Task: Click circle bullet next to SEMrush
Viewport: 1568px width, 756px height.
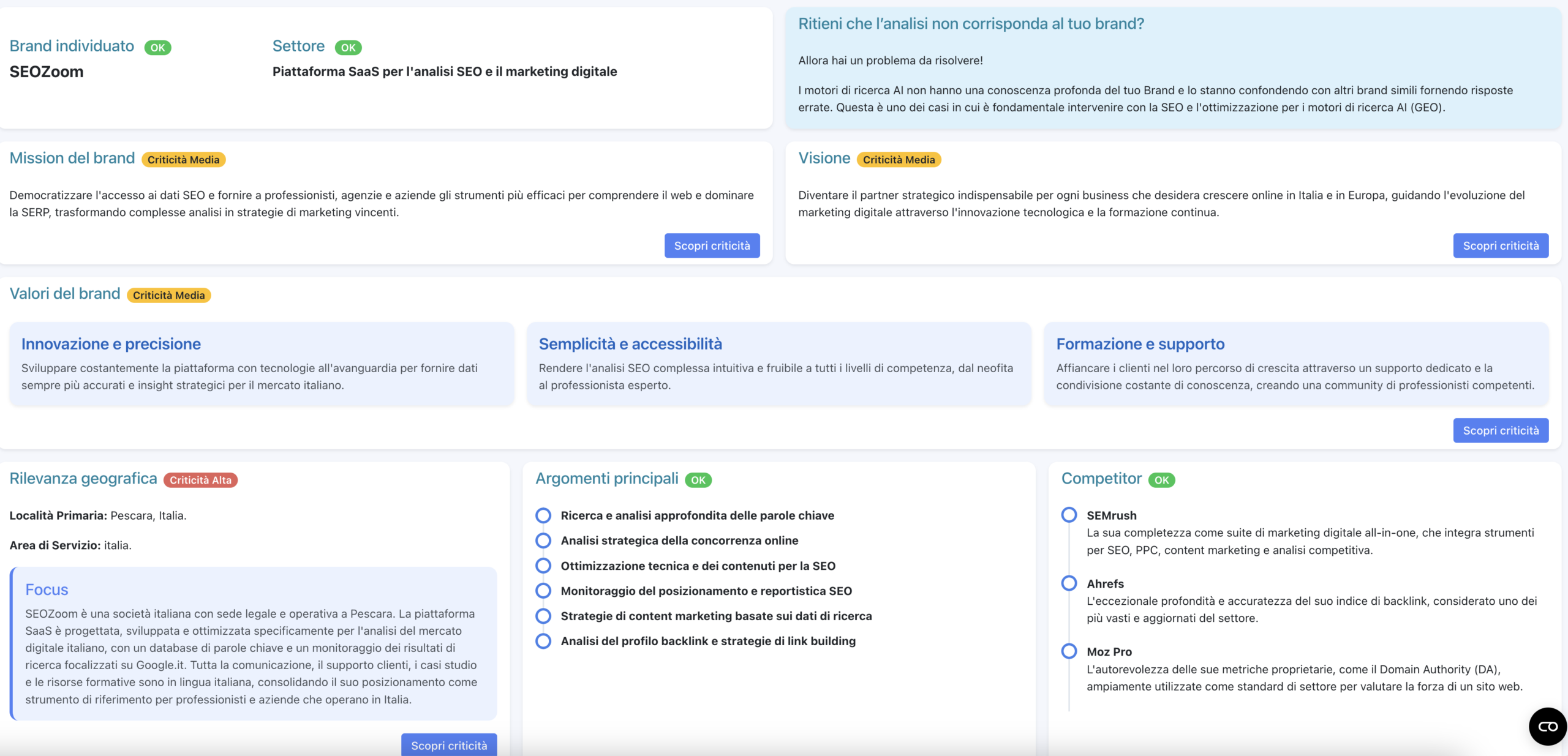Action: pos(1069,515)
